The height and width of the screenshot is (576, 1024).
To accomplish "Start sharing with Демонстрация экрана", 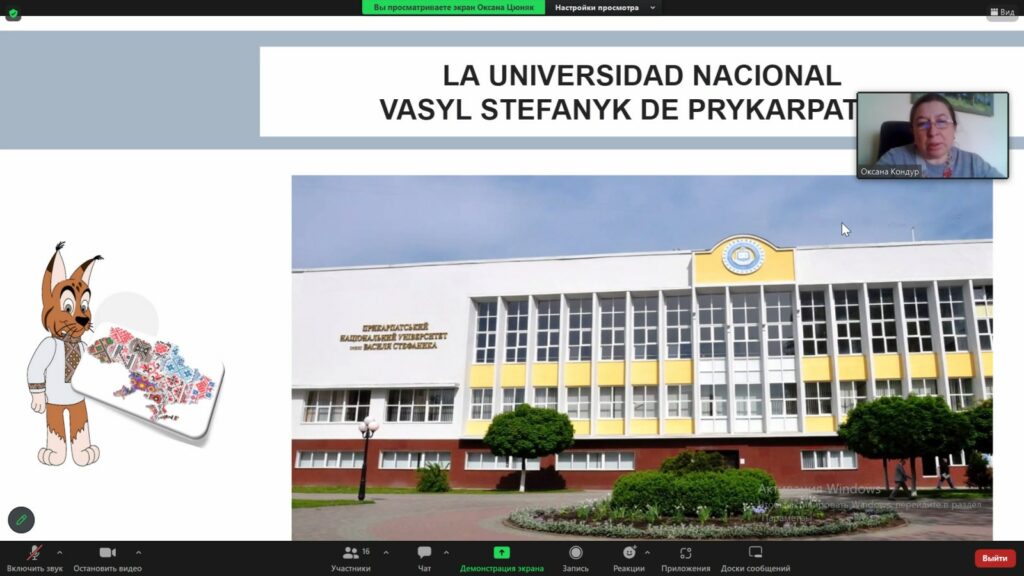I will (501, 553).
